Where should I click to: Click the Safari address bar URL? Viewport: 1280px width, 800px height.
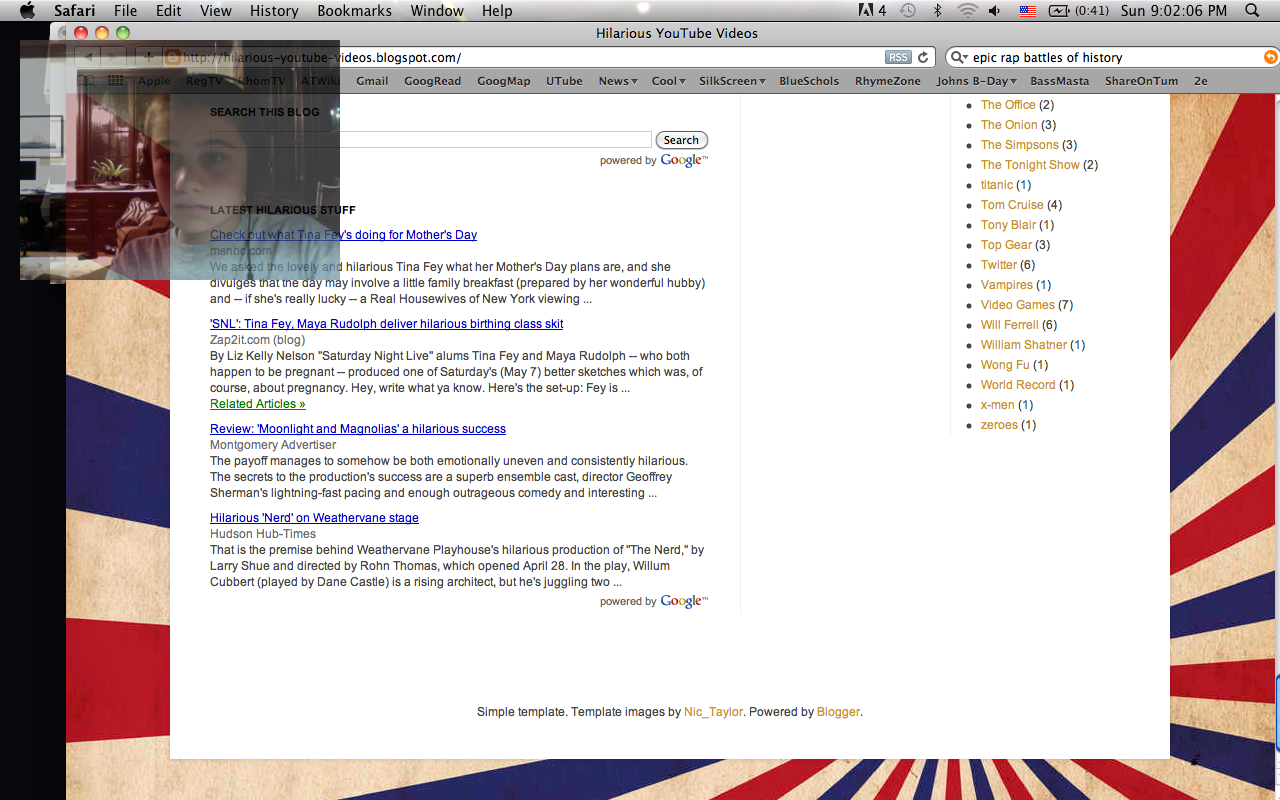pos(322,58)
